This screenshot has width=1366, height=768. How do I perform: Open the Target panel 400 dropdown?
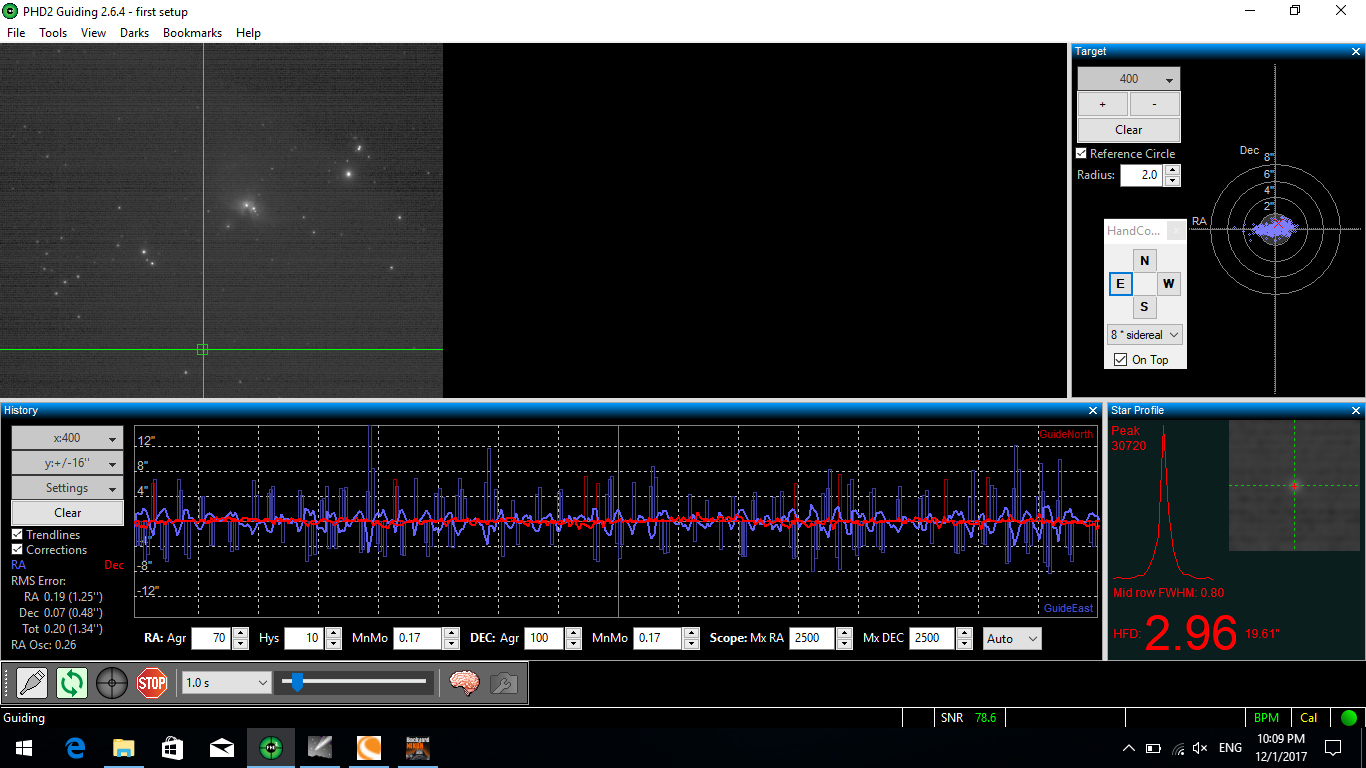[x=1129, y=79]
